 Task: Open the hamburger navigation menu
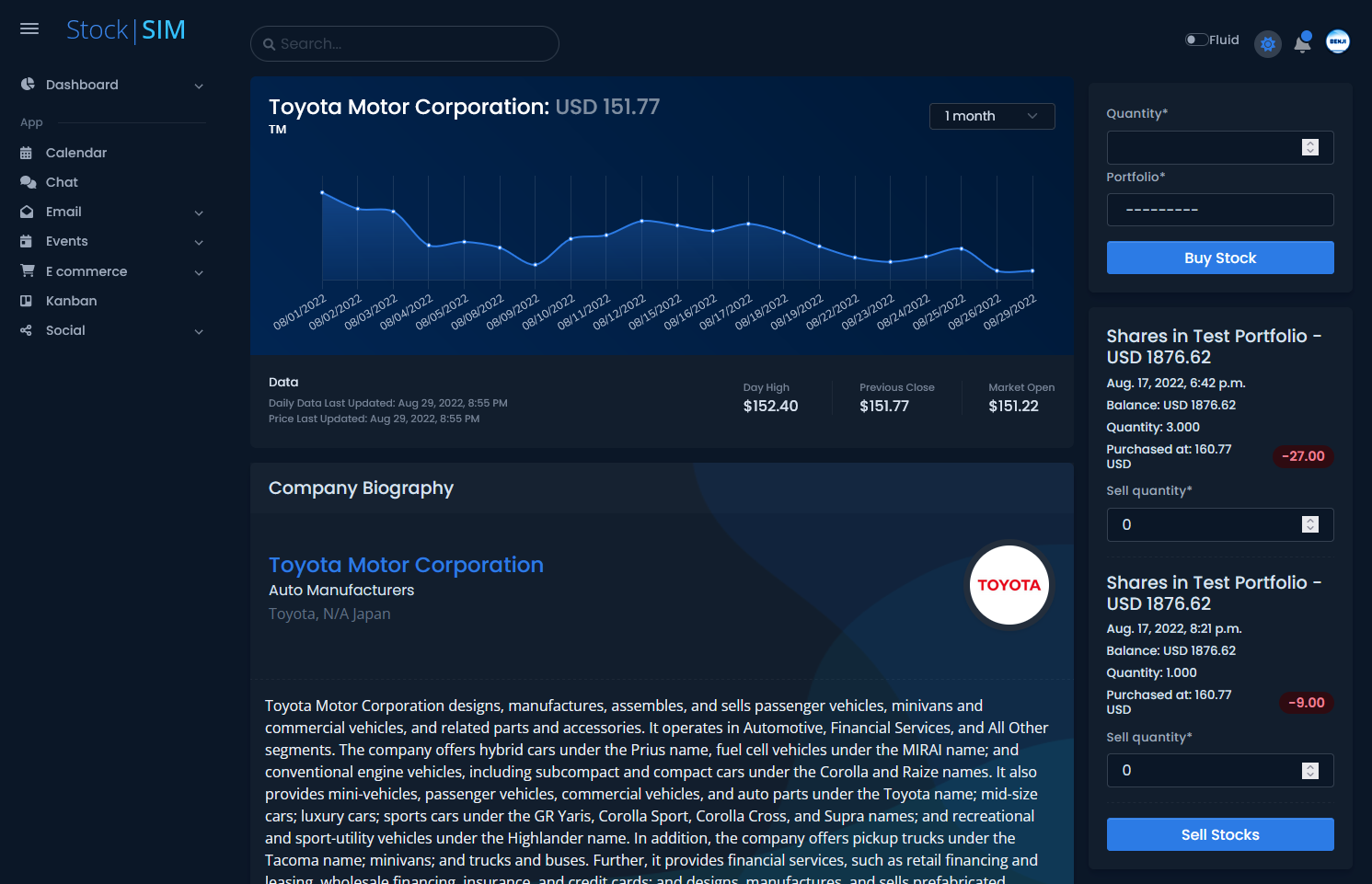(29, 29)
